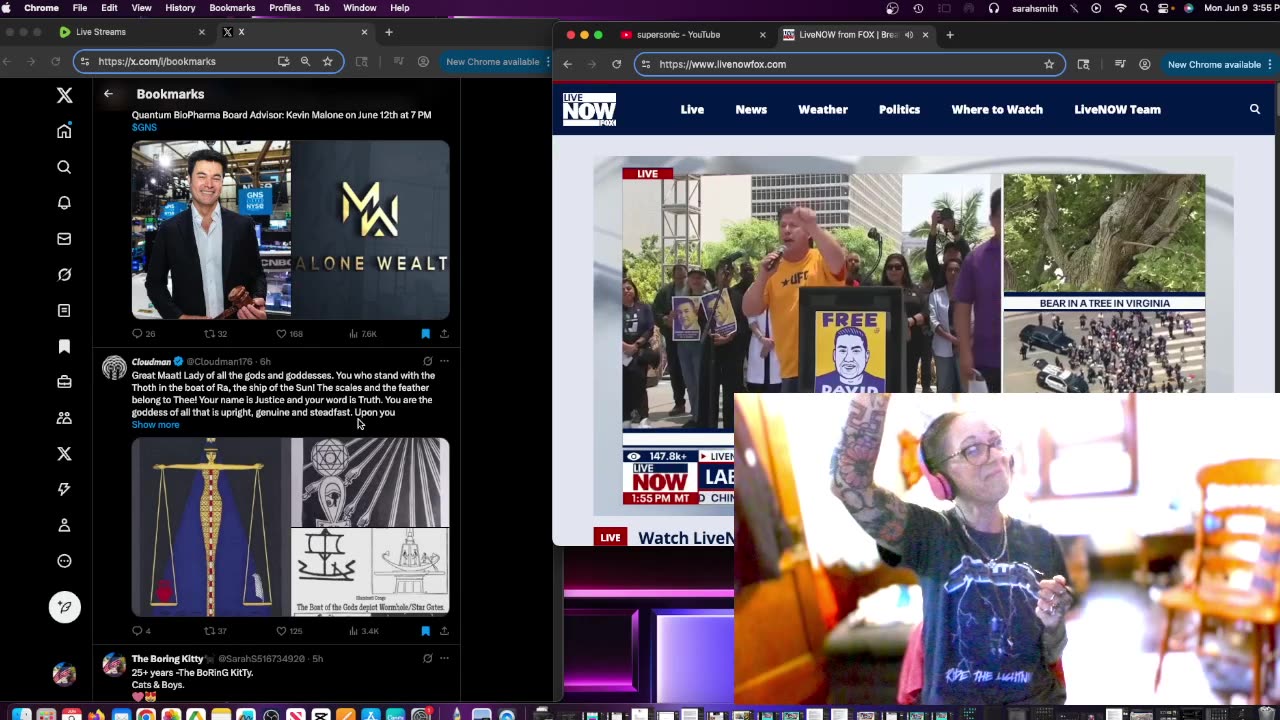The width and height of the screenshot is (1280, 720).
Task: Open LiveNOW Team page link
Action: pos(1117,110)
